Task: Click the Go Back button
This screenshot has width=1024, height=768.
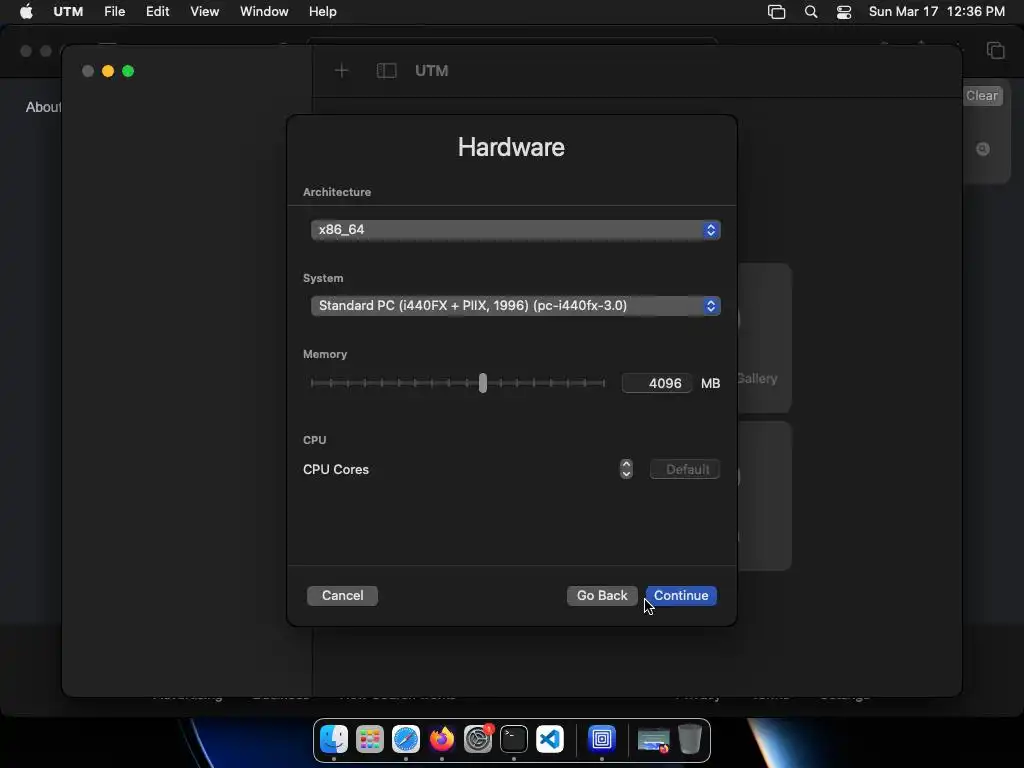Action: coord(602,596)
